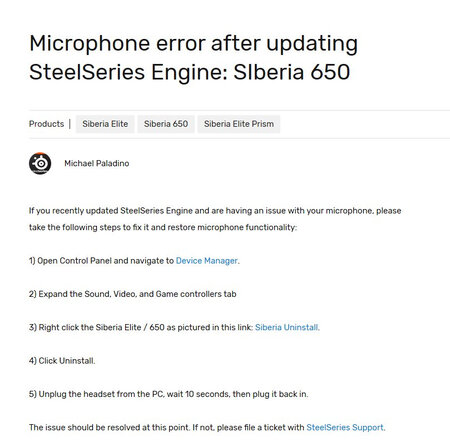Viewport: 450px width, 447px height.
Task: Open the Siberia Elite product tag
Action: 105,124
